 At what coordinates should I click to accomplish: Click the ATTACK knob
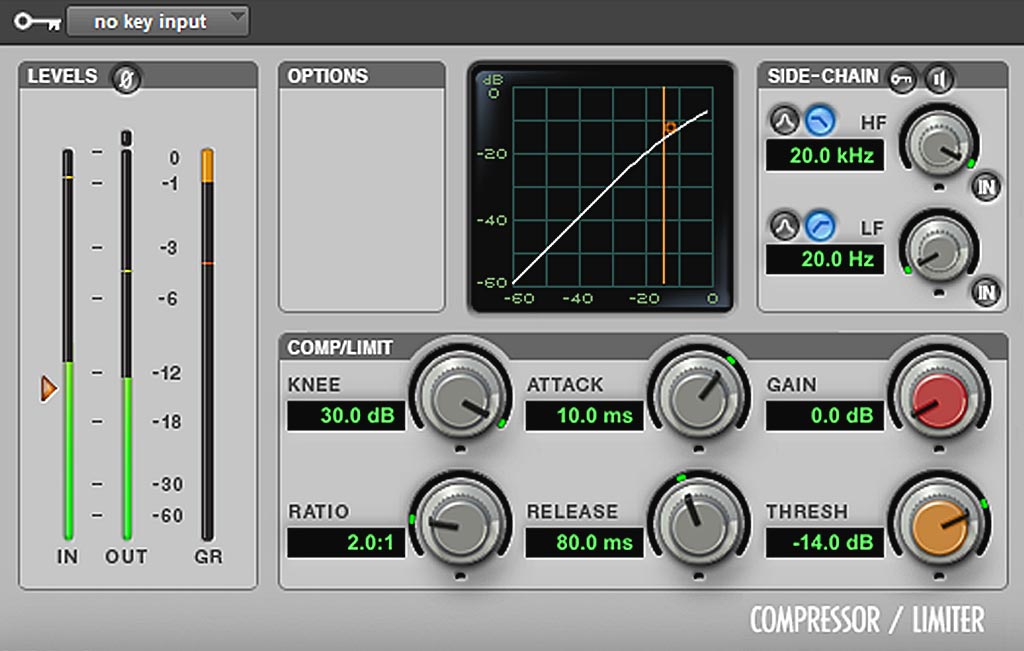(699, 396)
